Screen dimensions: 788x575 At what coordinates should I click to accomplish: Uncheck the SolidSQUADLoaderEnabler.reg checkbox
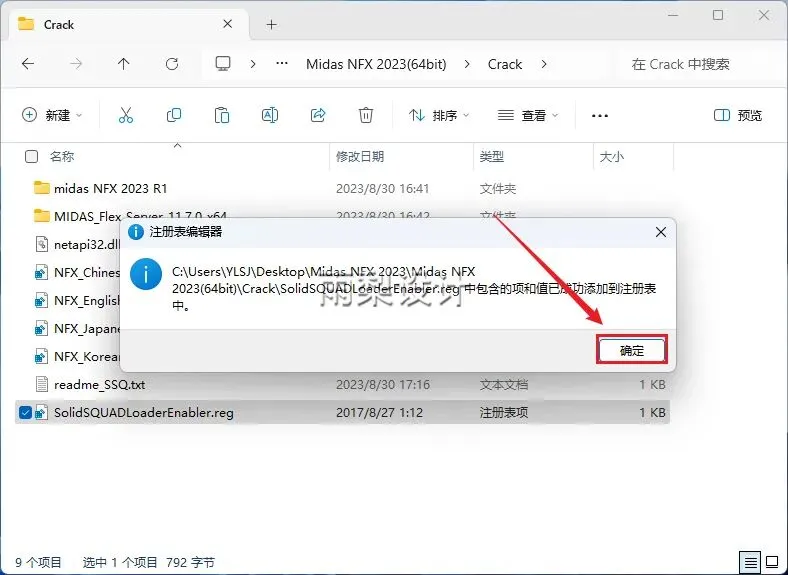click(x=25, y=413)
